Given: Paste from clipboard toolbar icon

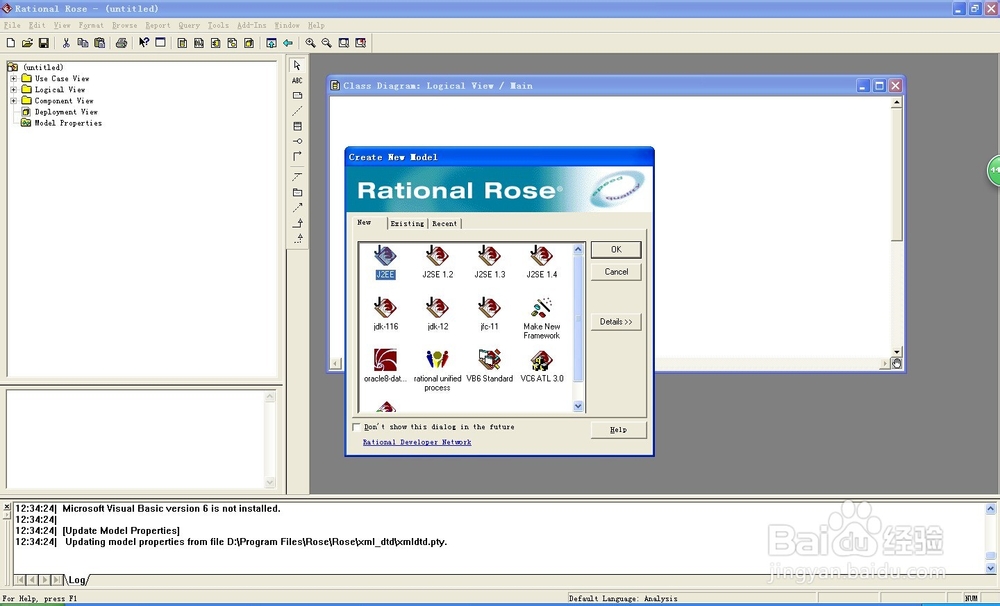Looking at the screenshot, I should tap(99, 43).
